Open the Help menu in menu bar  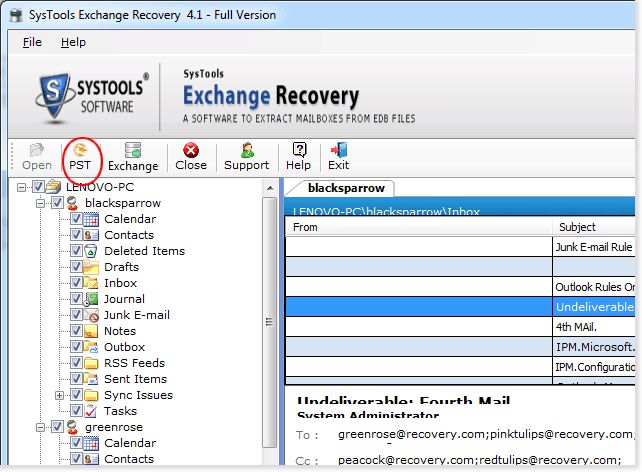pos(73,42)
